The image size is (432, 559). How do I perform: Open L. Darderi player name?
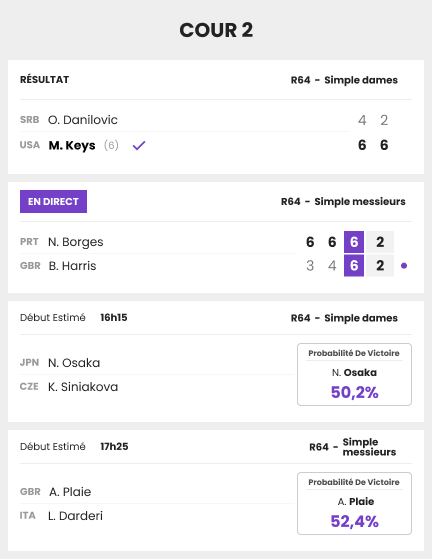76,516
